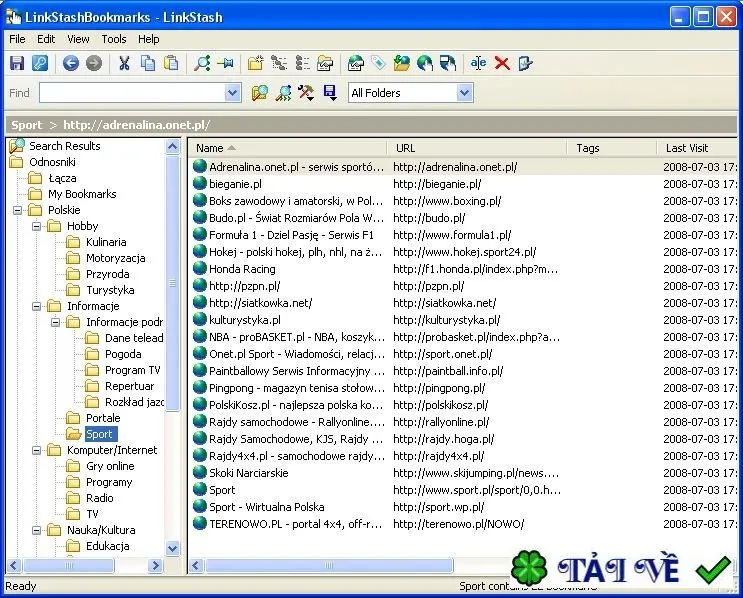Click the tag label icon
The height and width of the screenshot is (598, 743).
click(379, 63)
